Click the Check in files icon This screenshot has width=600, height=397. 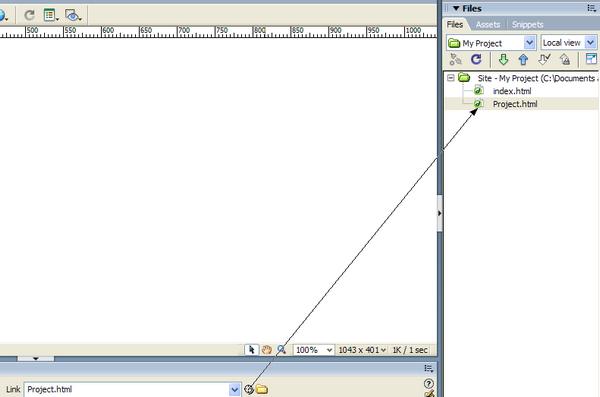coord(565,59)
